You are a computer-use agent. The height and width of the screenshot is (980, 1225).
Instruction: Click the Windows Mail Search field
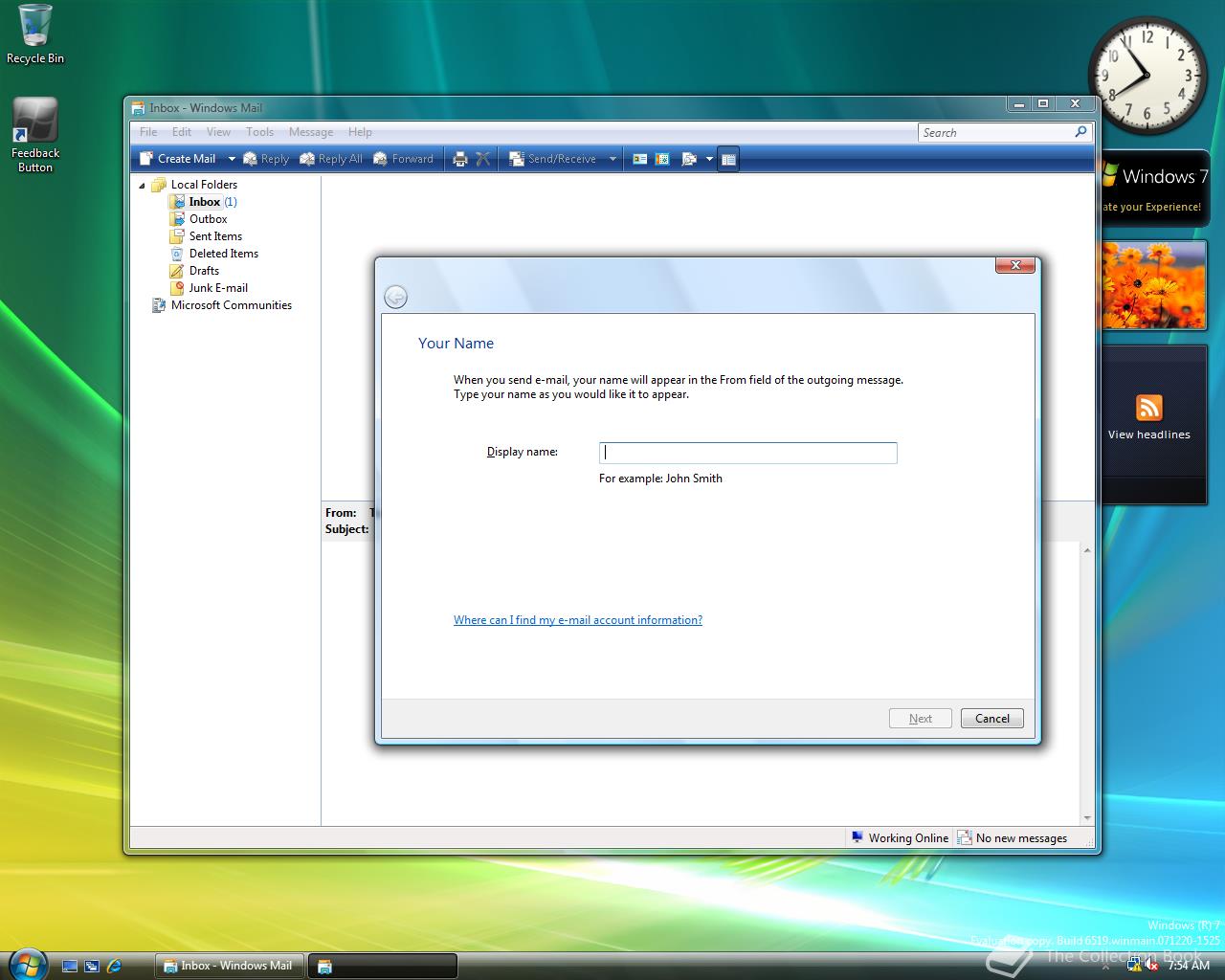tap(995, 132)
